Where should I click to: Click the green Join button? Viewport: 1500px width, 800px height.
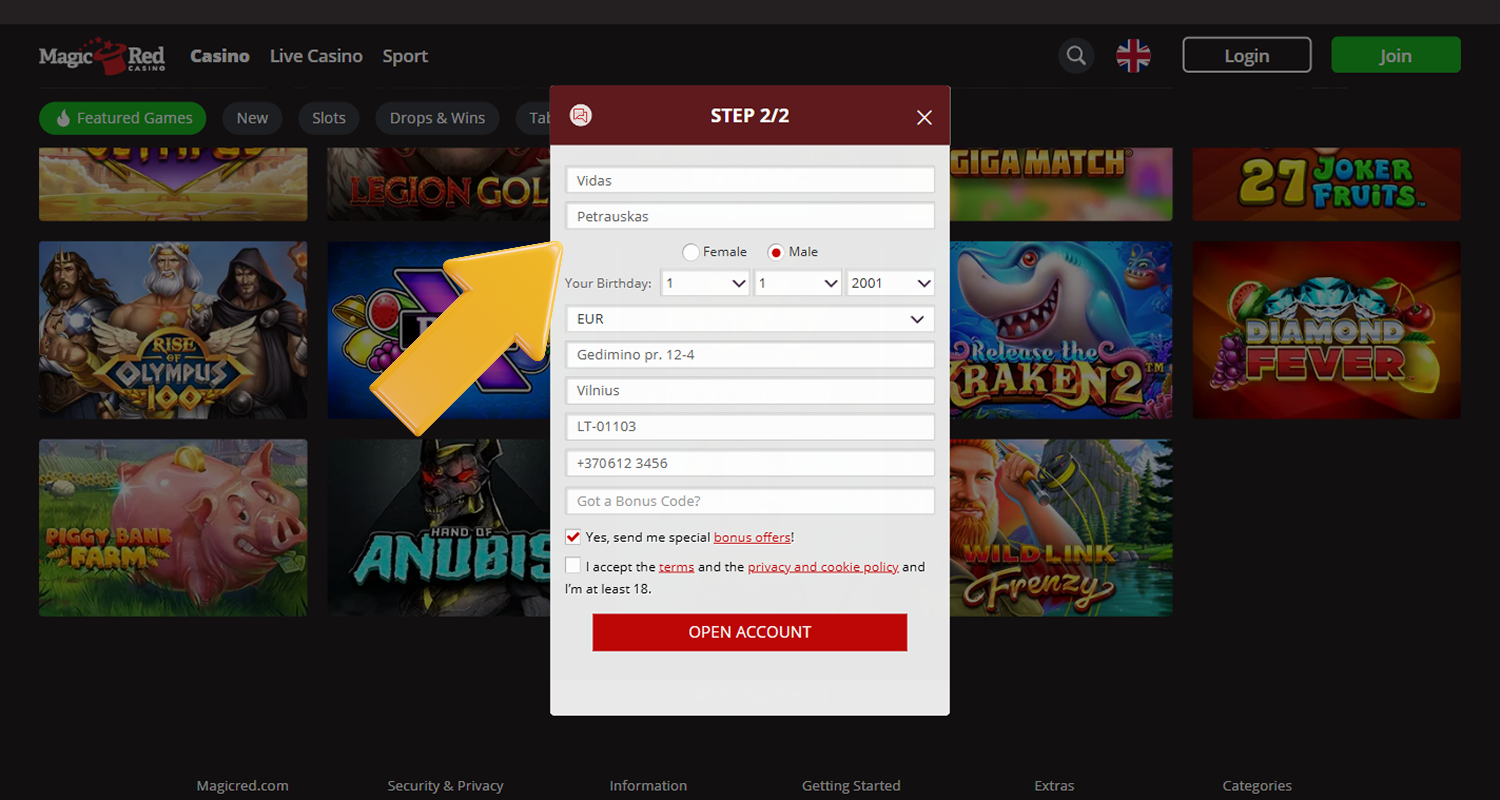[x=1396, y=55]
